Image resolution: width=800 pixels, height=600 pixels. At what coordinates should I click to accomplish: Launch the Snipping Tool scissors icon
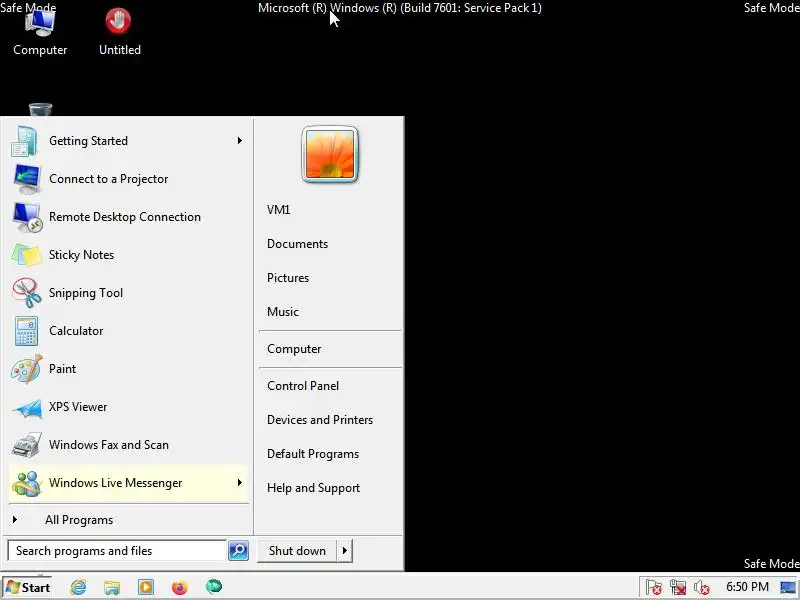pos(27,293)
